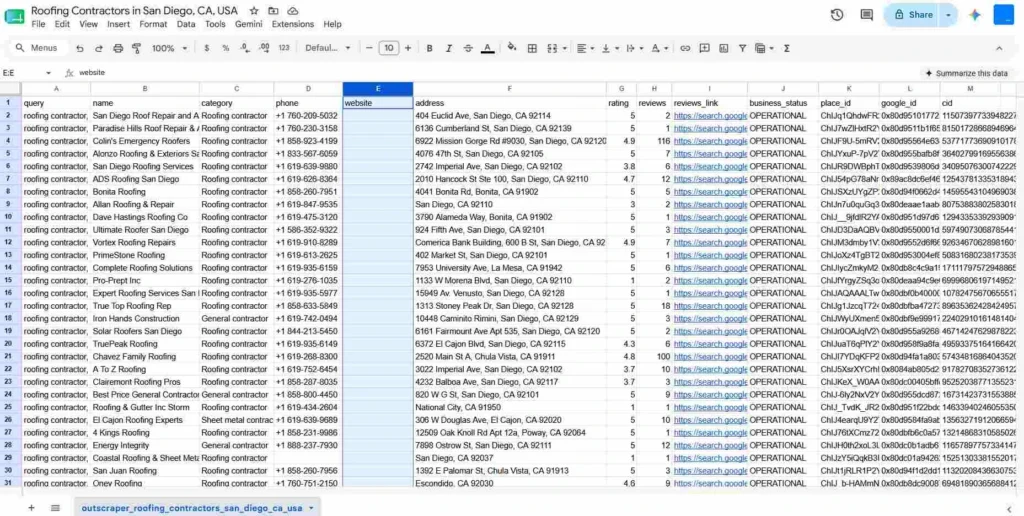The height and width of the screenshot is (516, 1024).
Task: Open version history clock icon
Action: [837, 15]
